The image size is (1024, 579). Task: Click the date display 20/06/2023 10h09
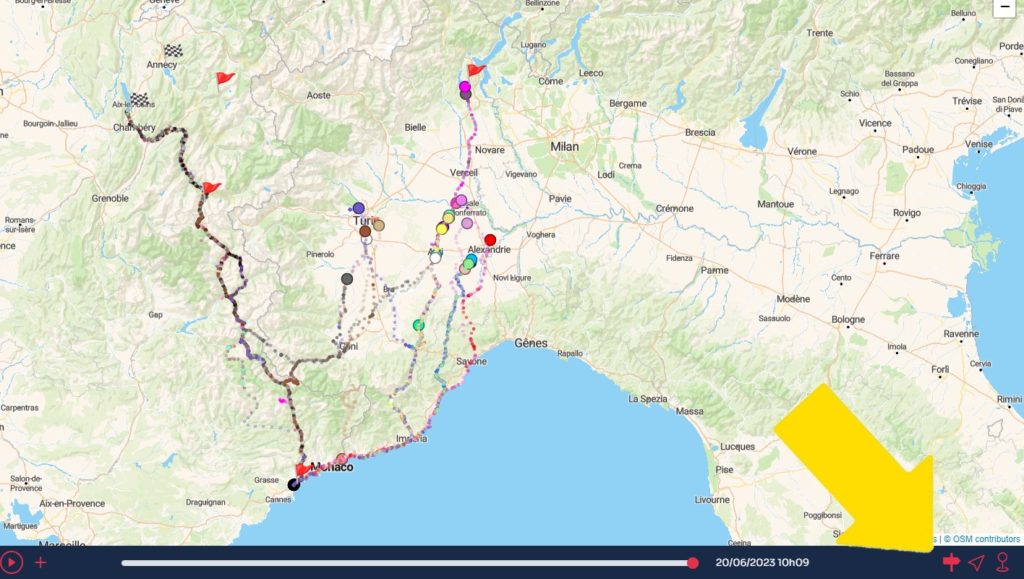coord(763,562)
